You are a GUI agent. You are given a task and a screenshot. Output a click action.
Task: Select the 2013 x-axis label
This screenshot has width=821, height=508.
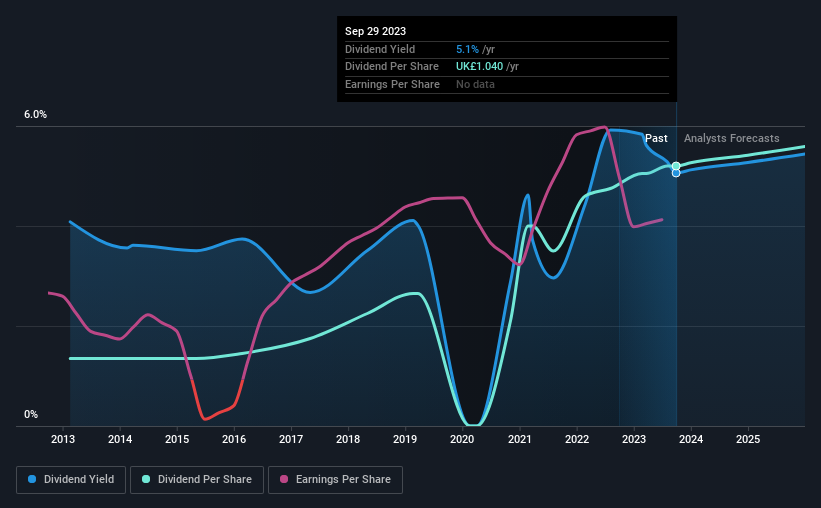(63, 439)
